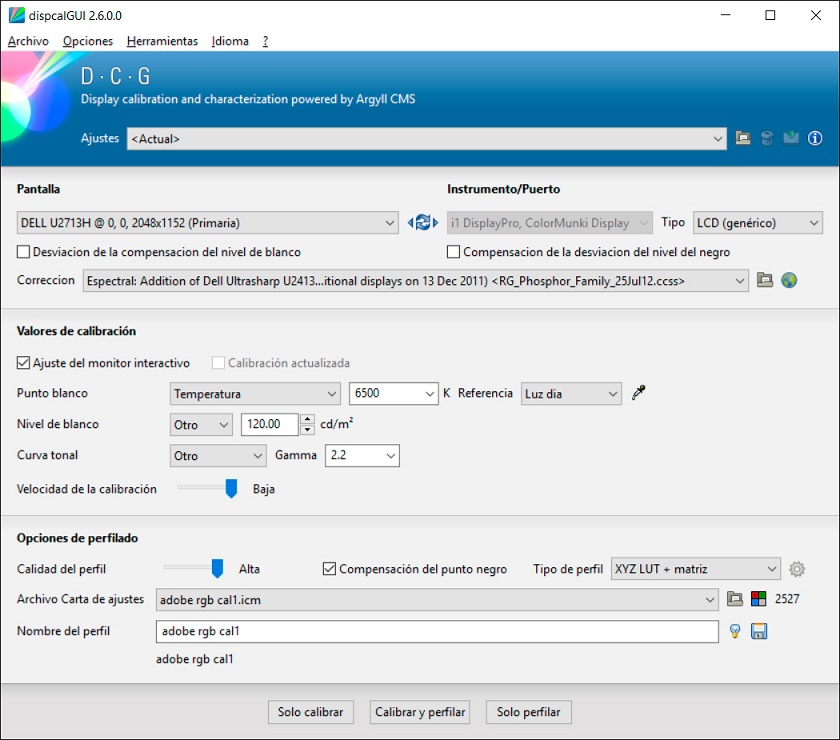This screenshot has width=840, height=740.
Task: Click the install profile icon beside Ajustes
Action: pyautogui.click(x=791, y=139)
